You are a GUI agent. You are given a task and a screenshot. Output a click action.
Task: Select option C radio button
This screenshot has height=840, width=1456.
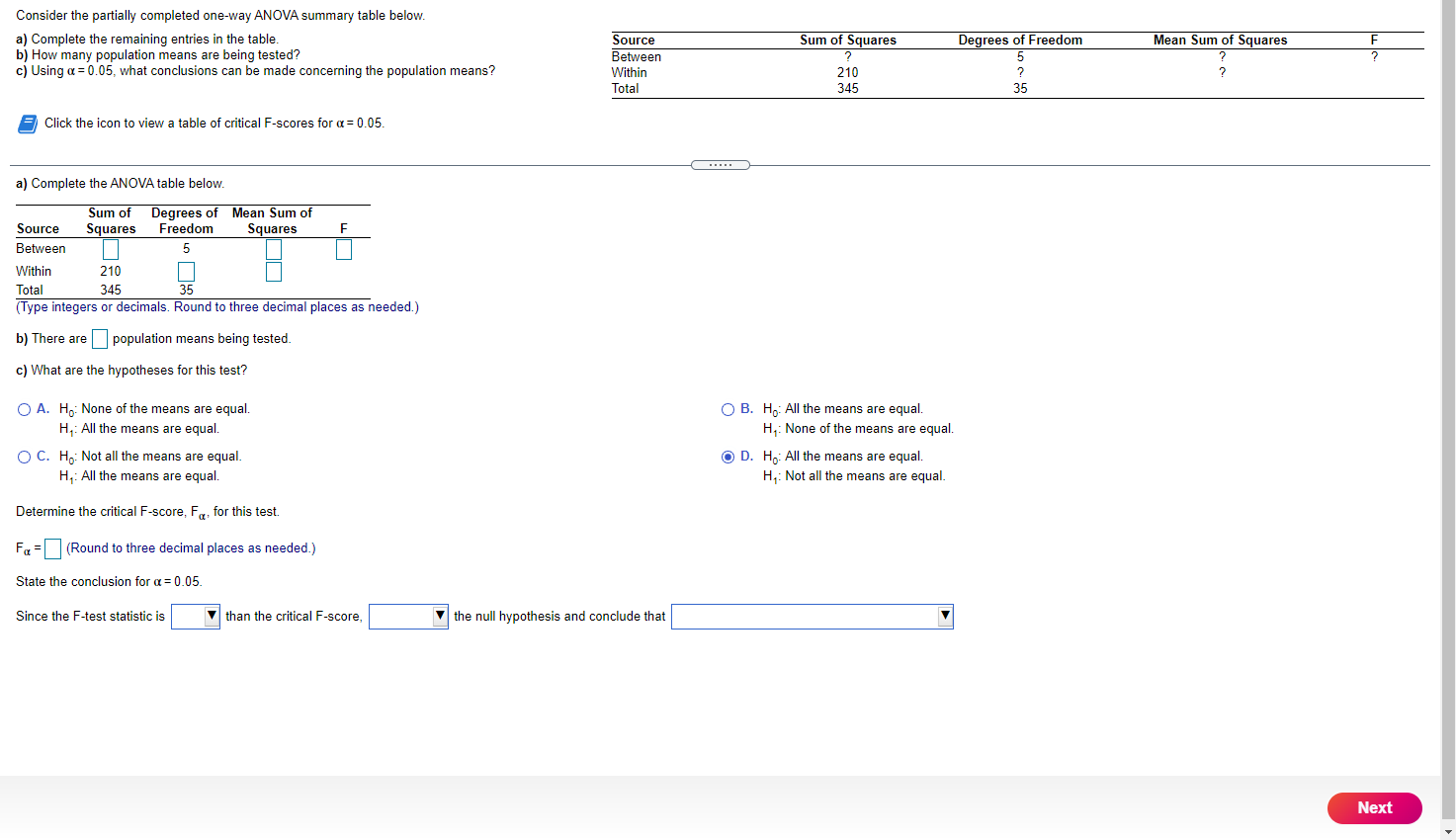23,457
